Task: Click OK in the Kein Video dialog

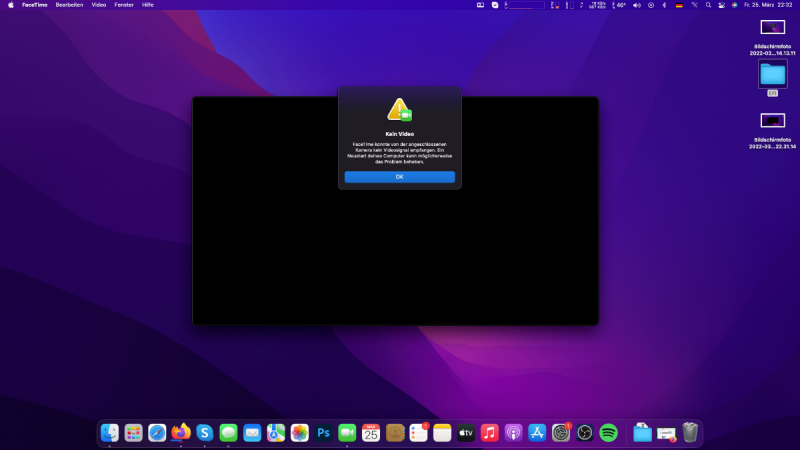Action: click(399, 177)
